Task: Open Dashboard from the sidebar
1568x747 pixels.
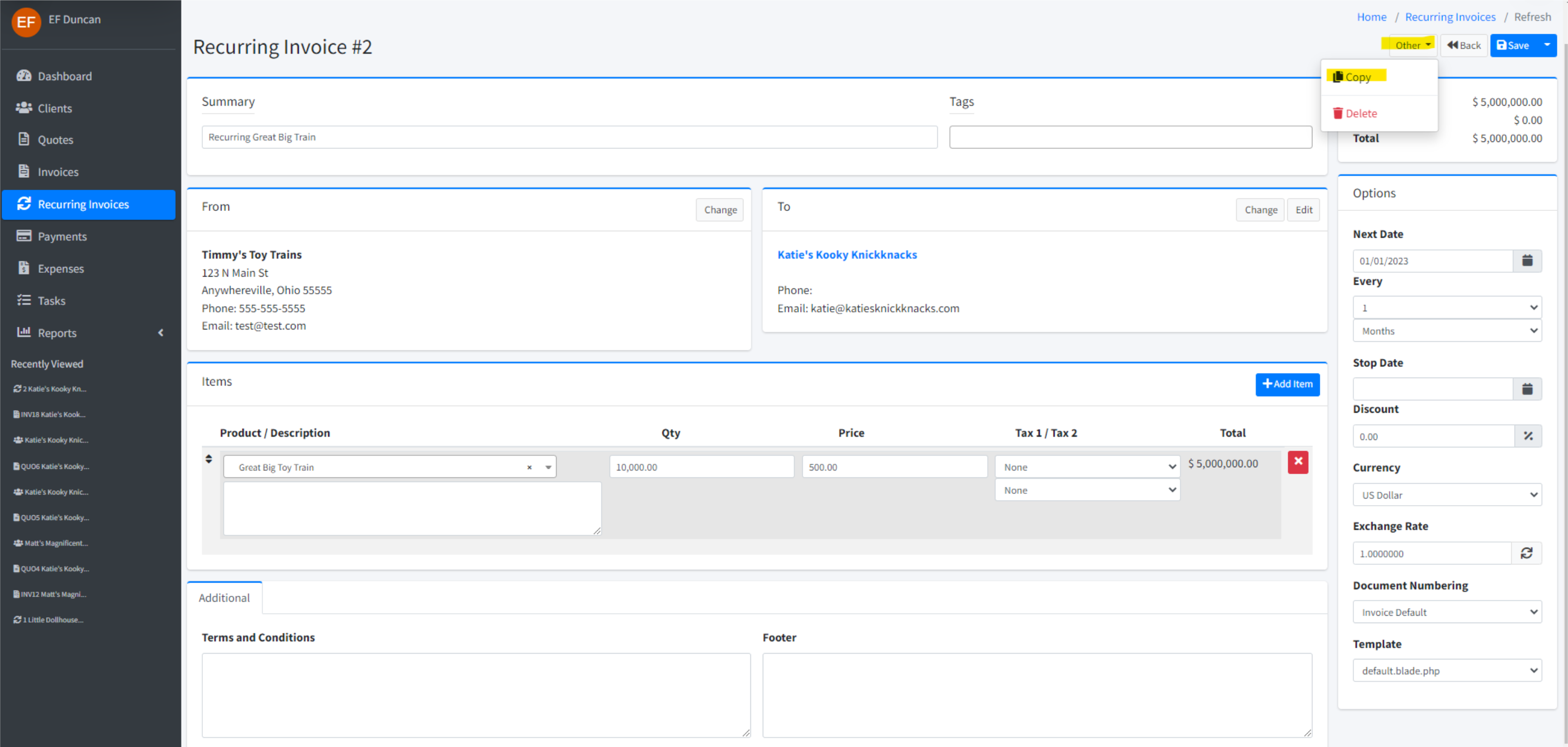Action: pyautogui.click(x=65, y=76)
